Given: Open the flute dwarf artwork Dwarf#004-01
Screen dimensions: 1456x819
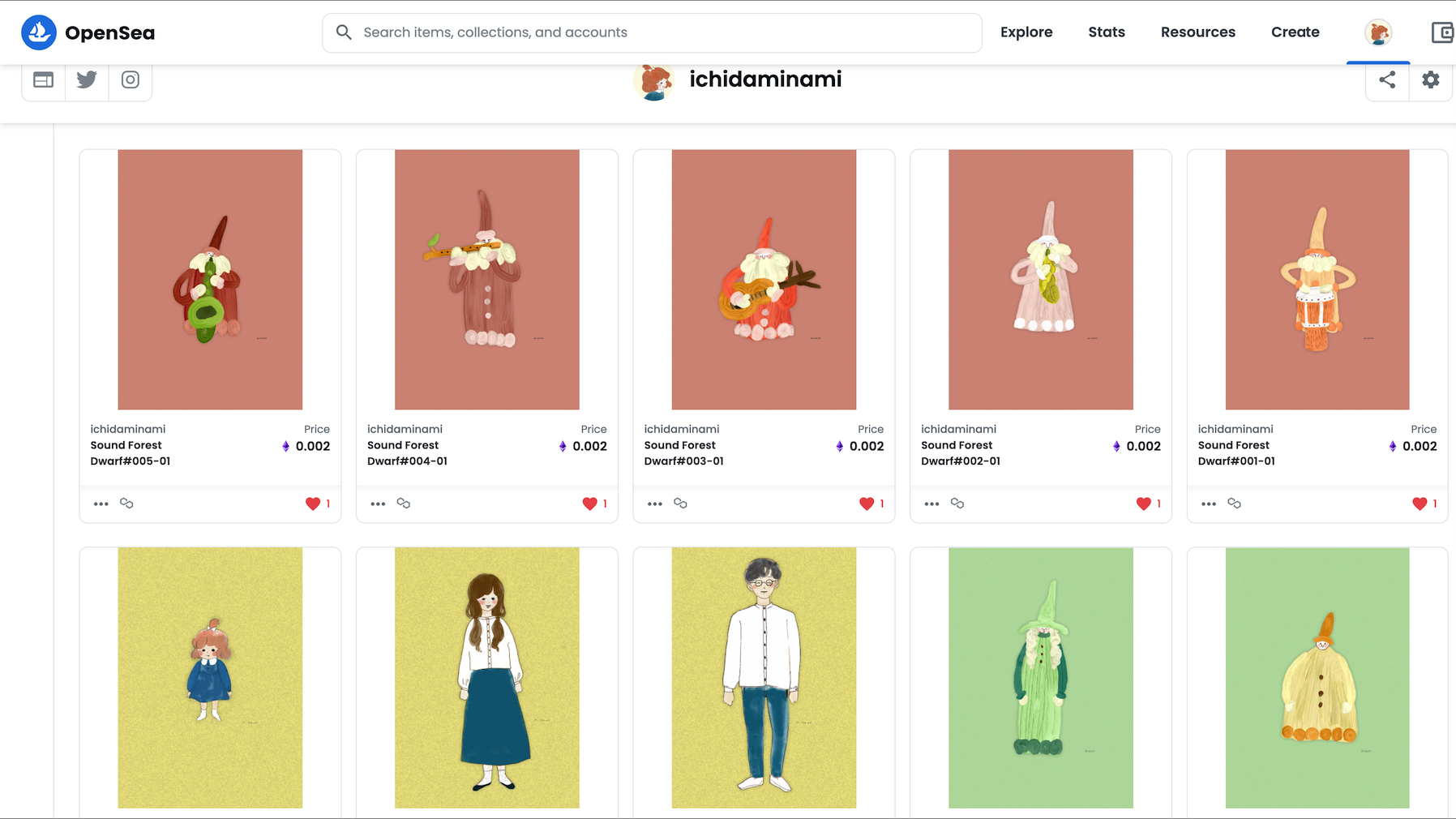Looking at the screenshot, I should click(487, 280).
